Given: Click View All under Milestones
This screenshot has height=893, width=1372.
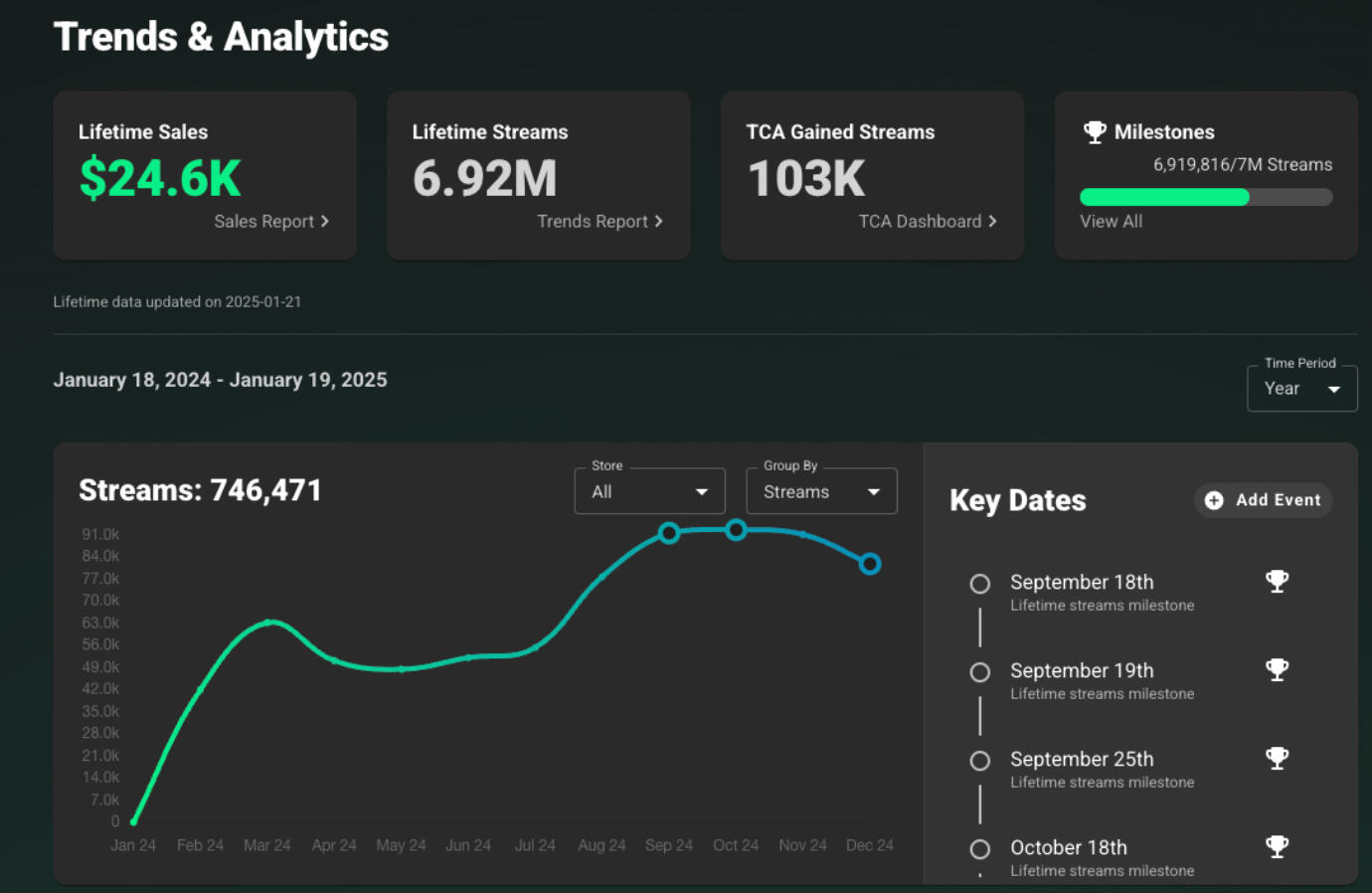Looking at the screenshot, I should tap(1111, 222).
